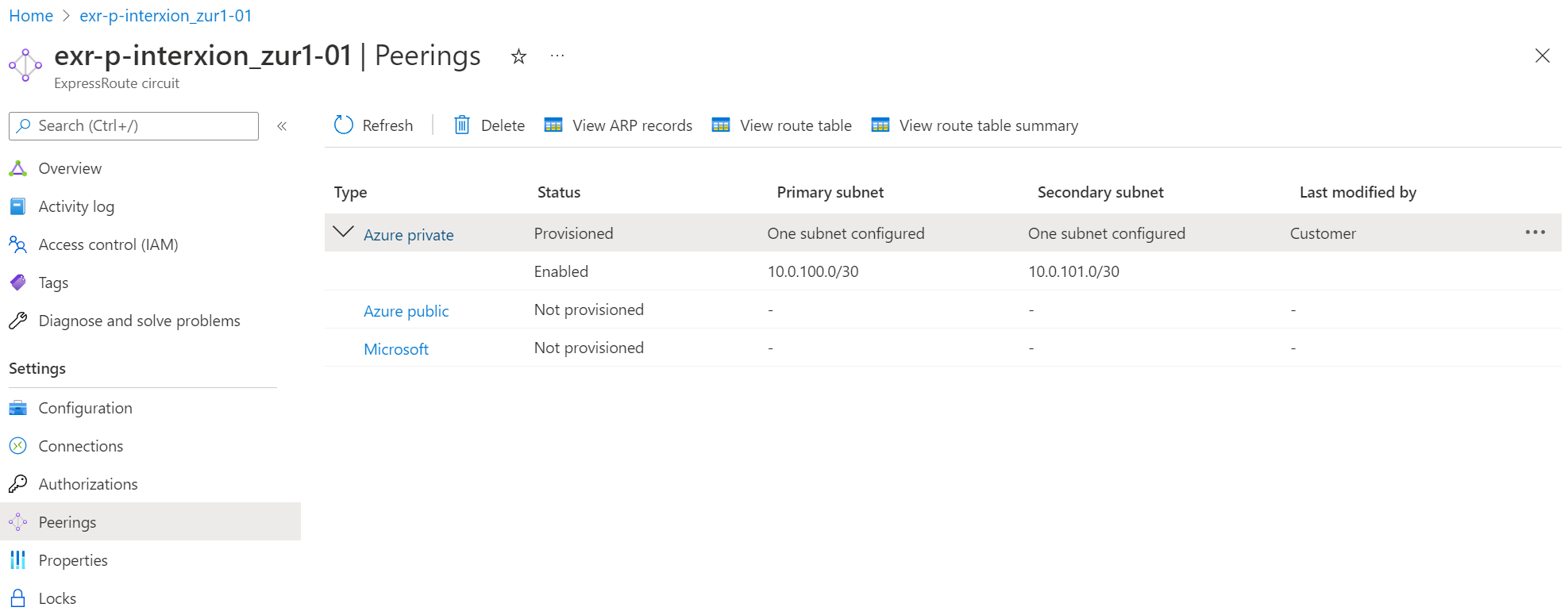Pin this page with the star icon
Viewport: 1568px width, 615px height.
[518, 56]
